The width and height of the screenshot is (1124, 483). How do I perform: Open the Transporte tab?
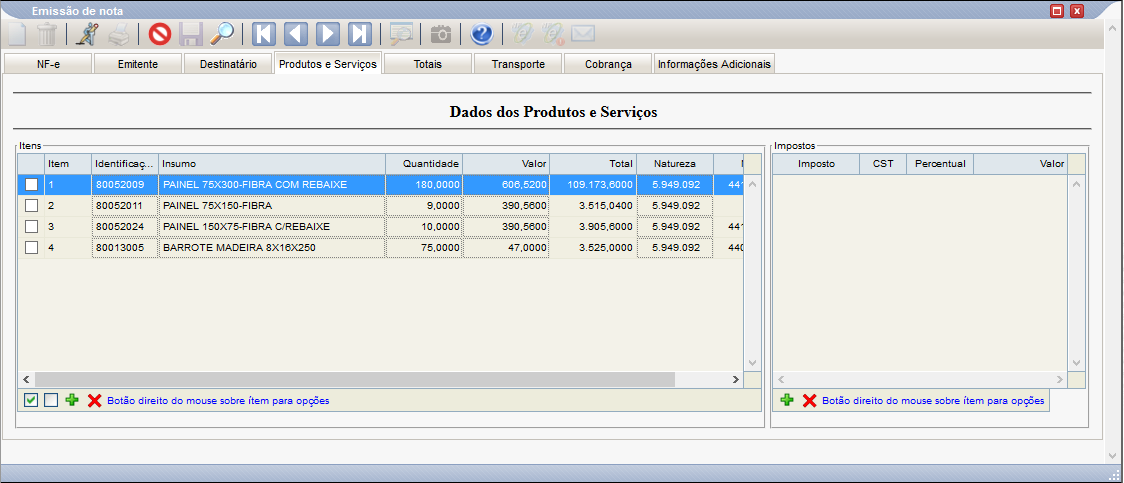coord(518,64)
